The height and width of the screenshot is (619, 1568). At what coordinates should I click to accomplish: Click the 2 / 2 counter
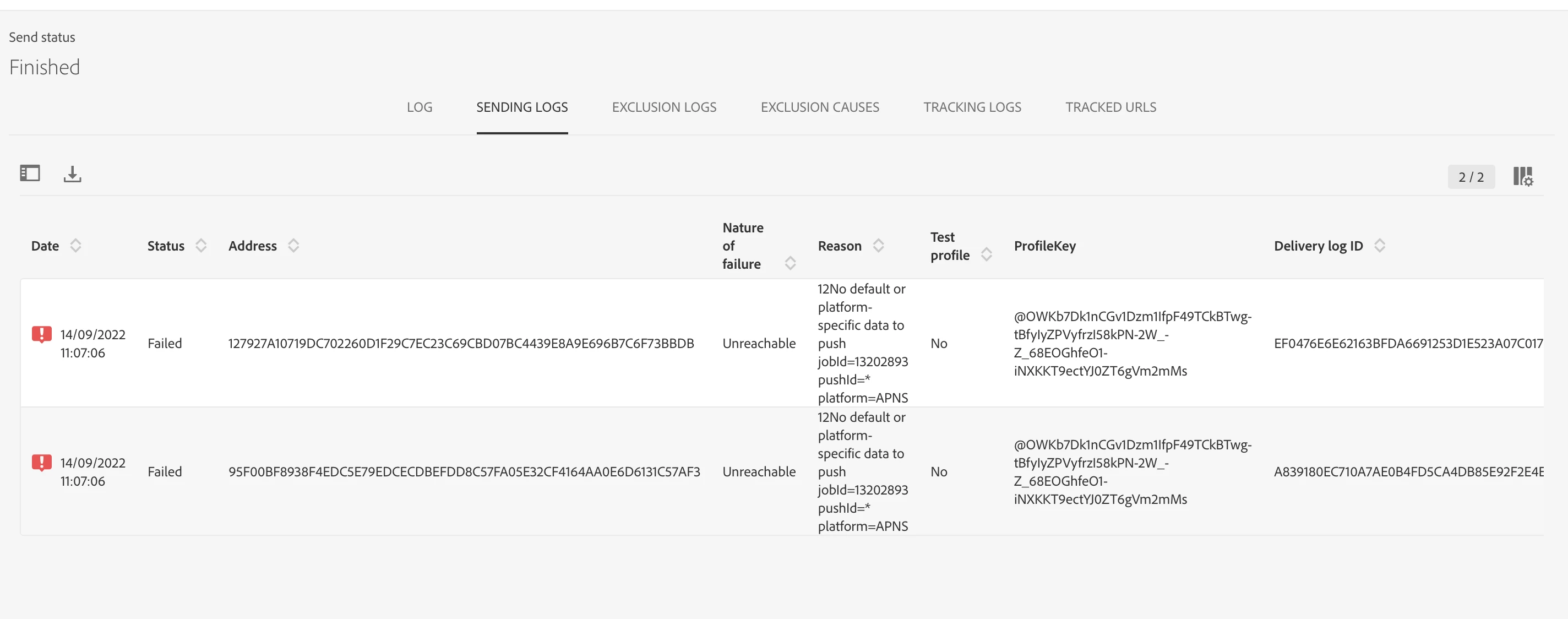pos(1471,177)
